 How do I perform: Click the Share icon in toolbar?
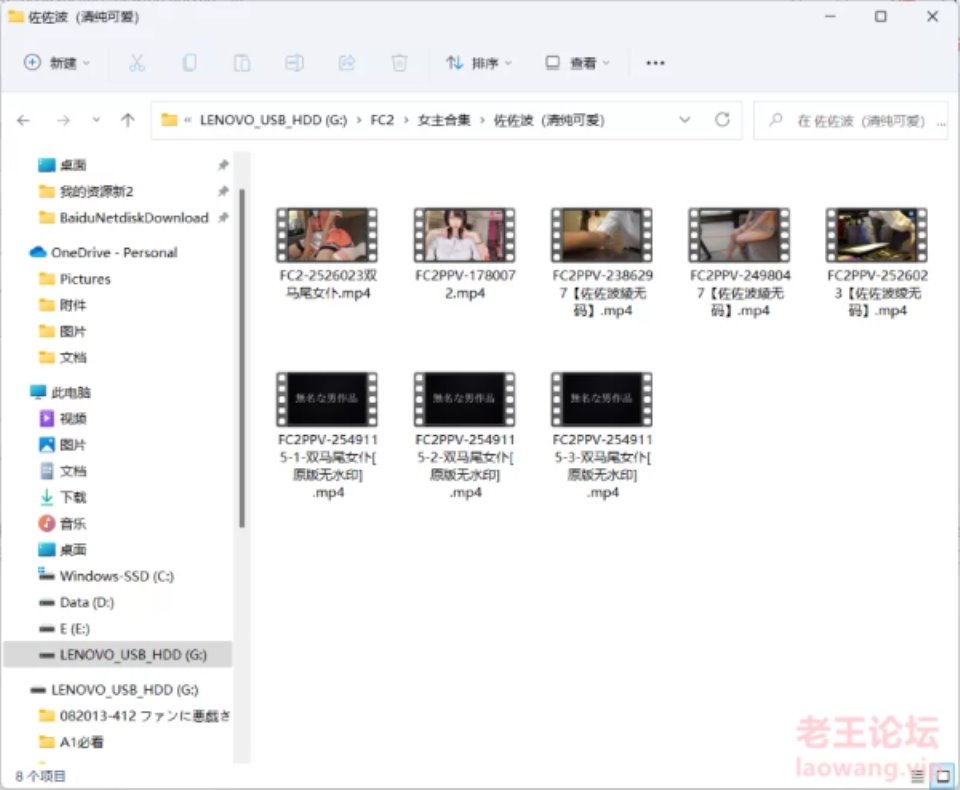347,62
